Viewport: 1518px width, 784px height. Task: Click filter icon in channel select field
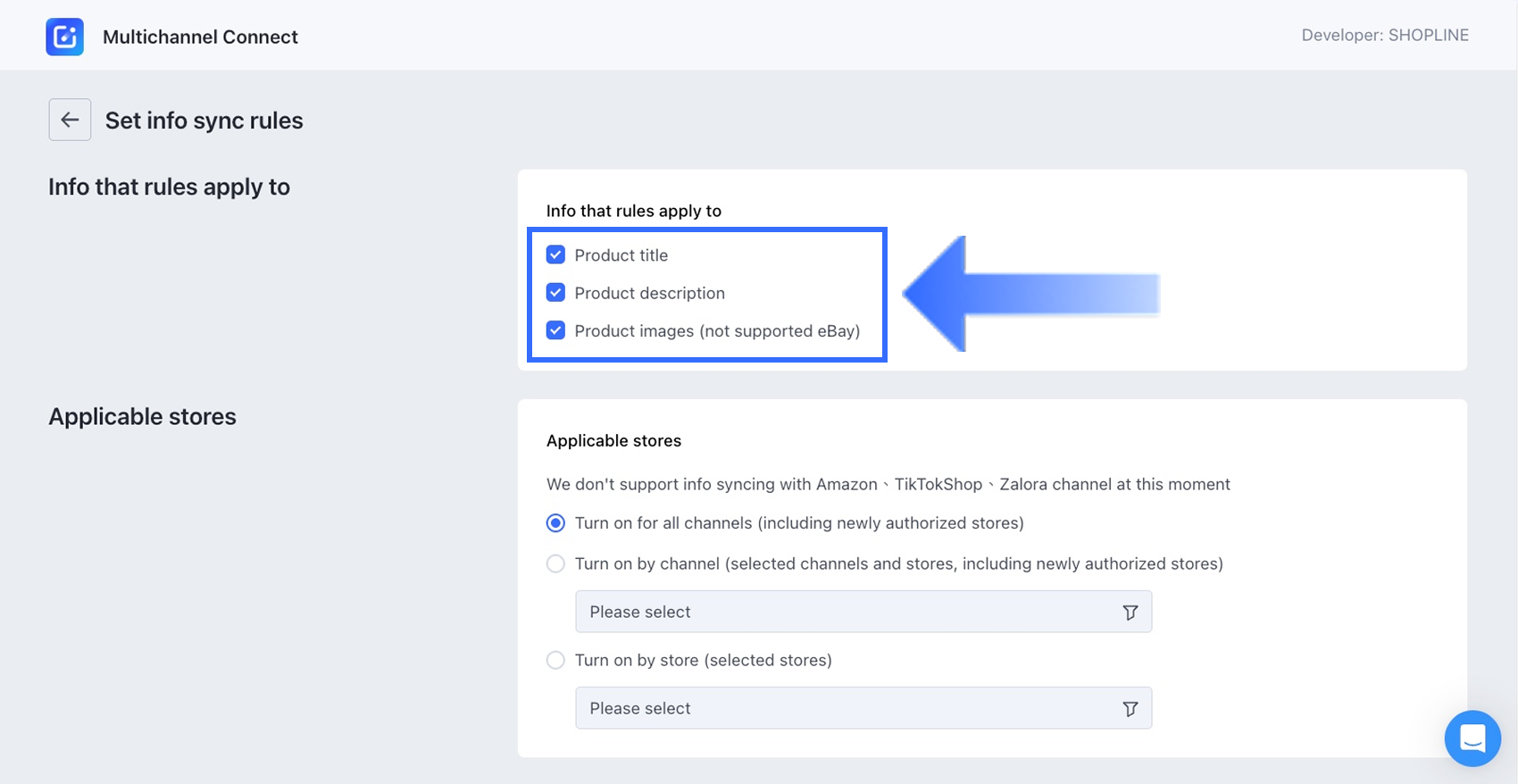click(1130, 613)
